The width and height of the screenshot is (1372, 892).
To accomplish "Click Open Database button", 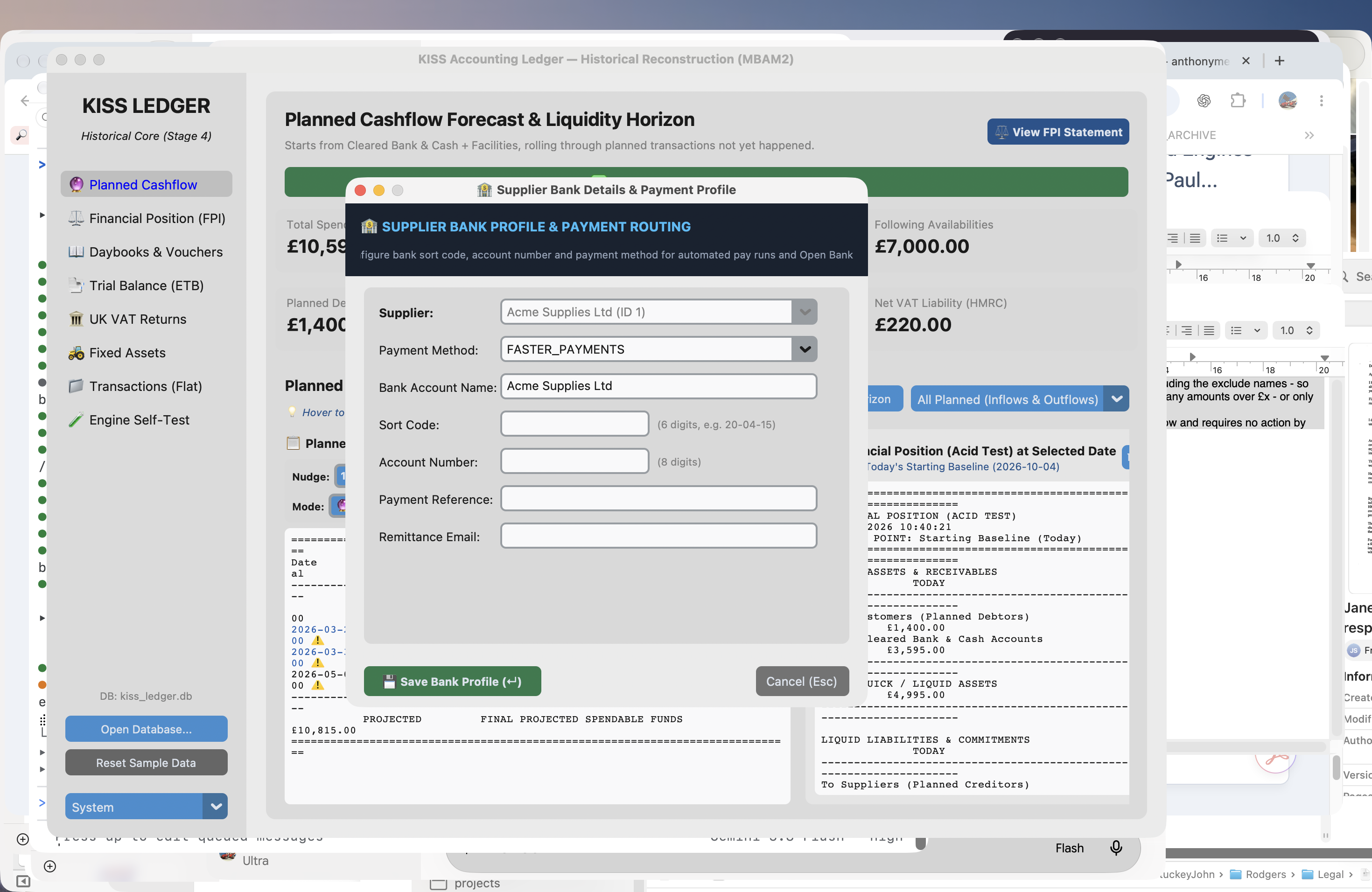I will click(x=146, y=729).
